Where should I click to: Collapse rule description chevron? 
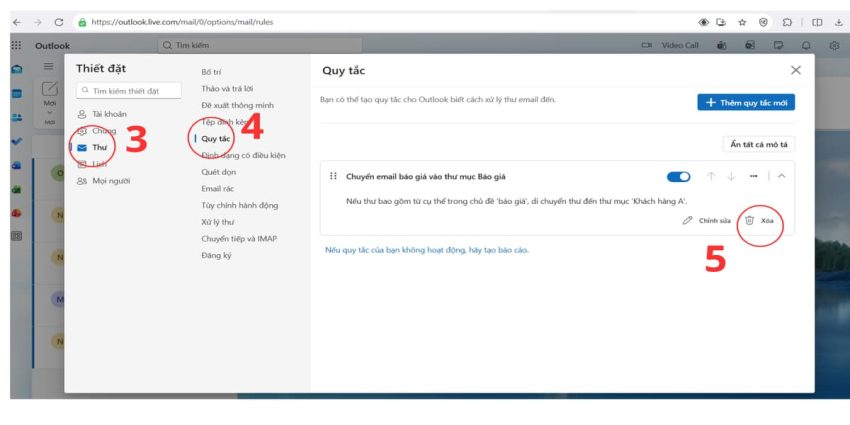pos(781,177)
